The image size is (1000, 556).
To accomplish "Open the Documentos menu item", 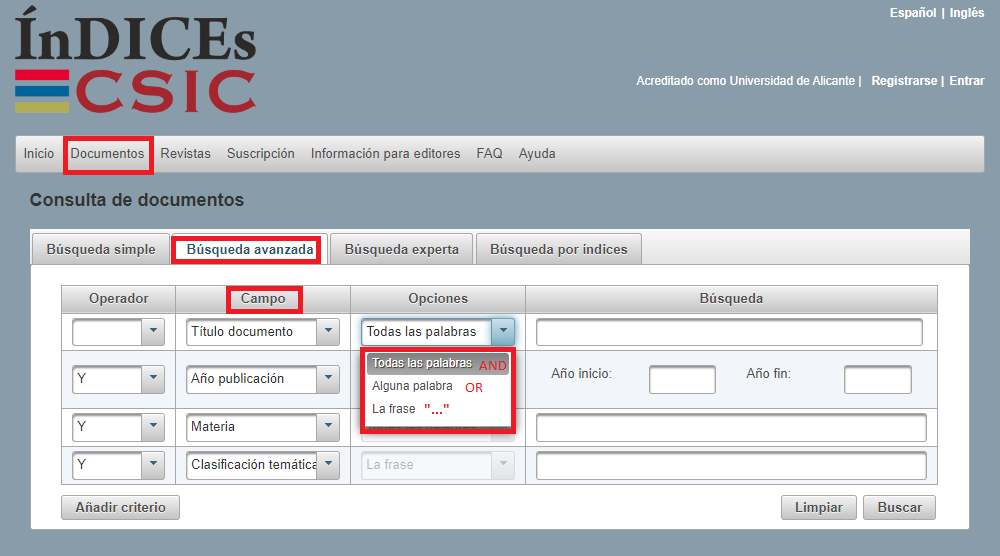I will coord(107,154).
